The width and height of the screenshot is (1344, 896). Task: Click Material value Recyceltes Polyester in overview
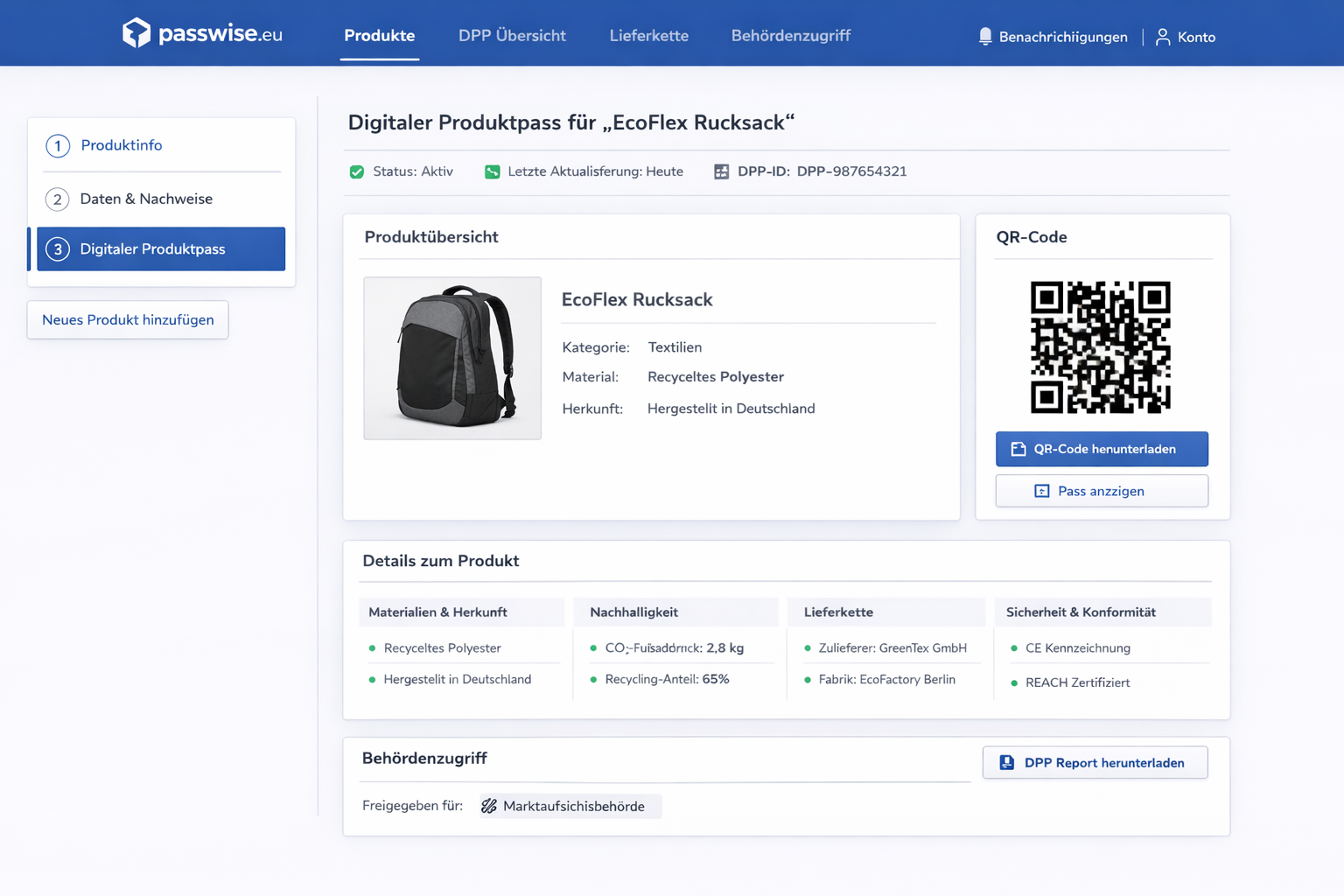[x=716, y=377]
